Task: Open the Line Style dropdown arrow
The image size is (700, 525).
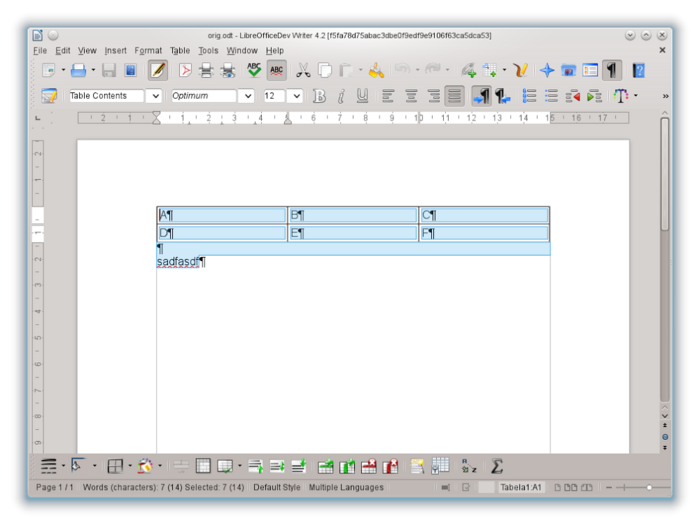Action: click(63, 467)
